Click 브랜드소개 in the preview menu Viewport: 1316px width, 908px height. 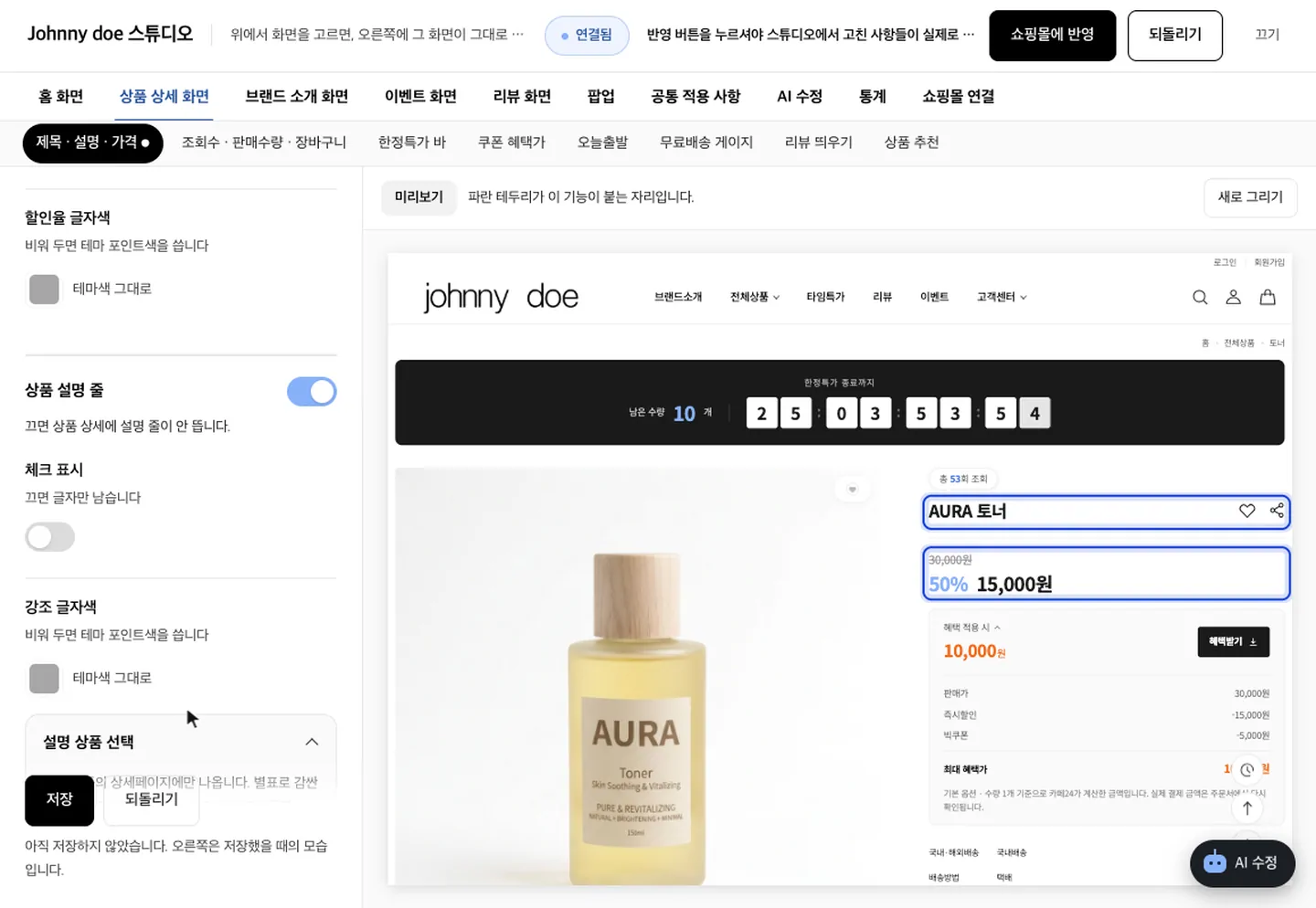click(678, 297)
